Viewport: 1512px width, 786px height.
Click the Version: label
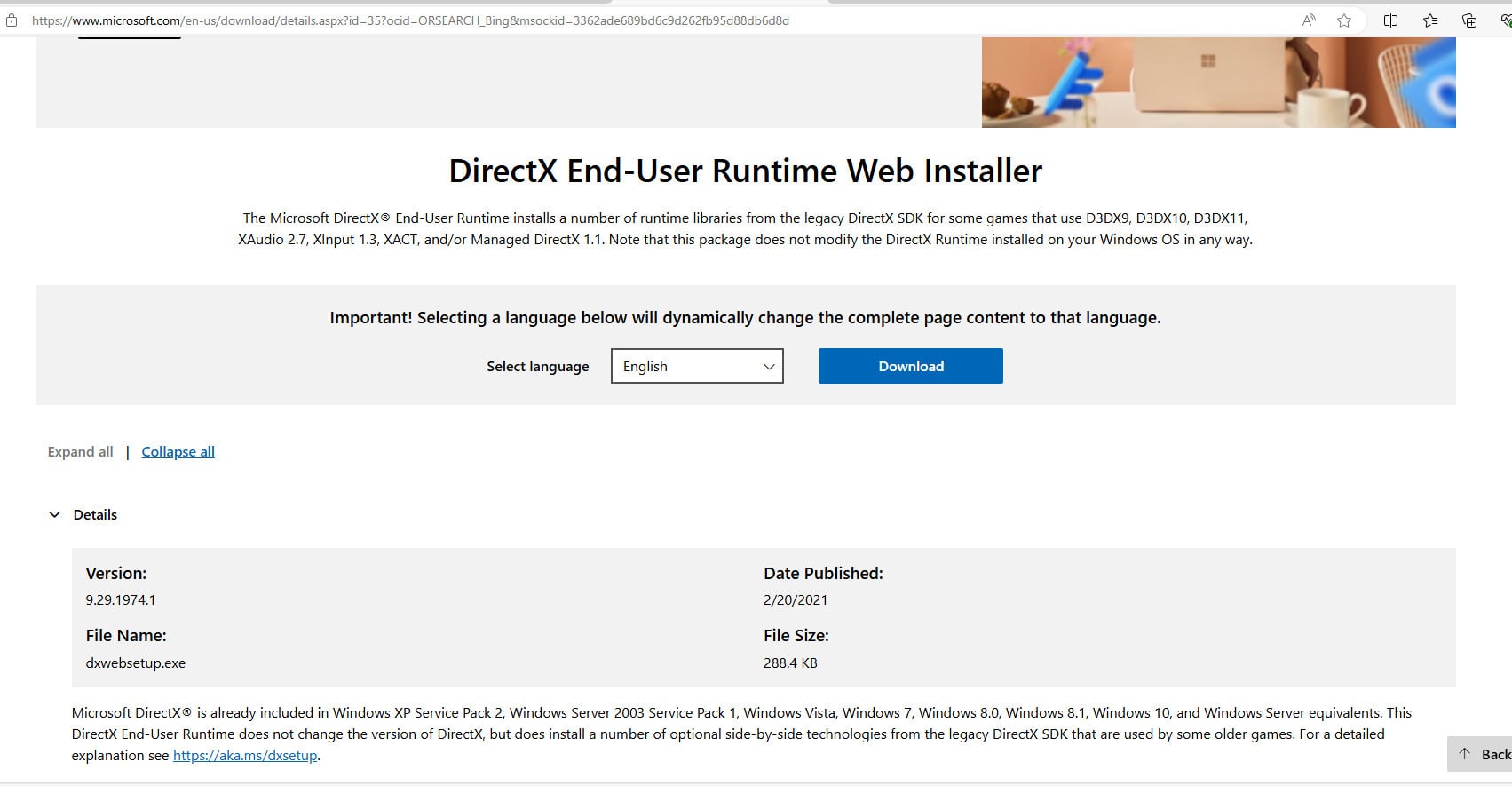point(116,574)
